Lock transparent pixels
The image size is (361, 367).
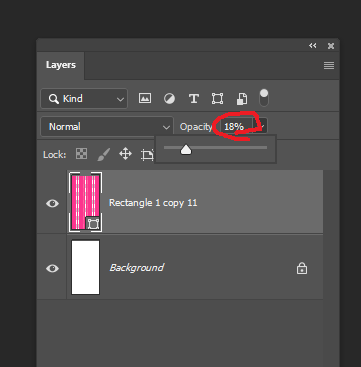pos(82,154)
